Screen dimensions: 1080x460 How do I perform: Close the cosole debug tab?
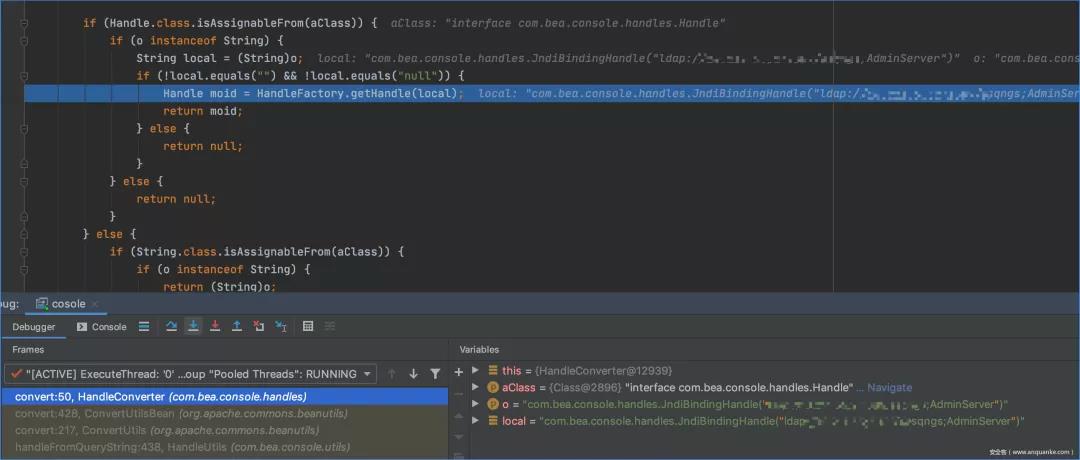tap(94, 304)
